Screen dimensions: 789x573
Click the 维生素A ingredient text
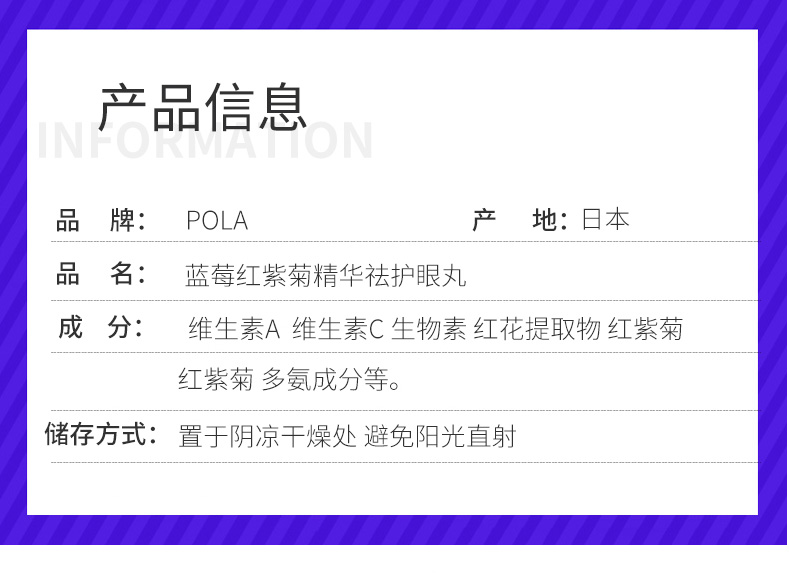(x=234, y=329)
